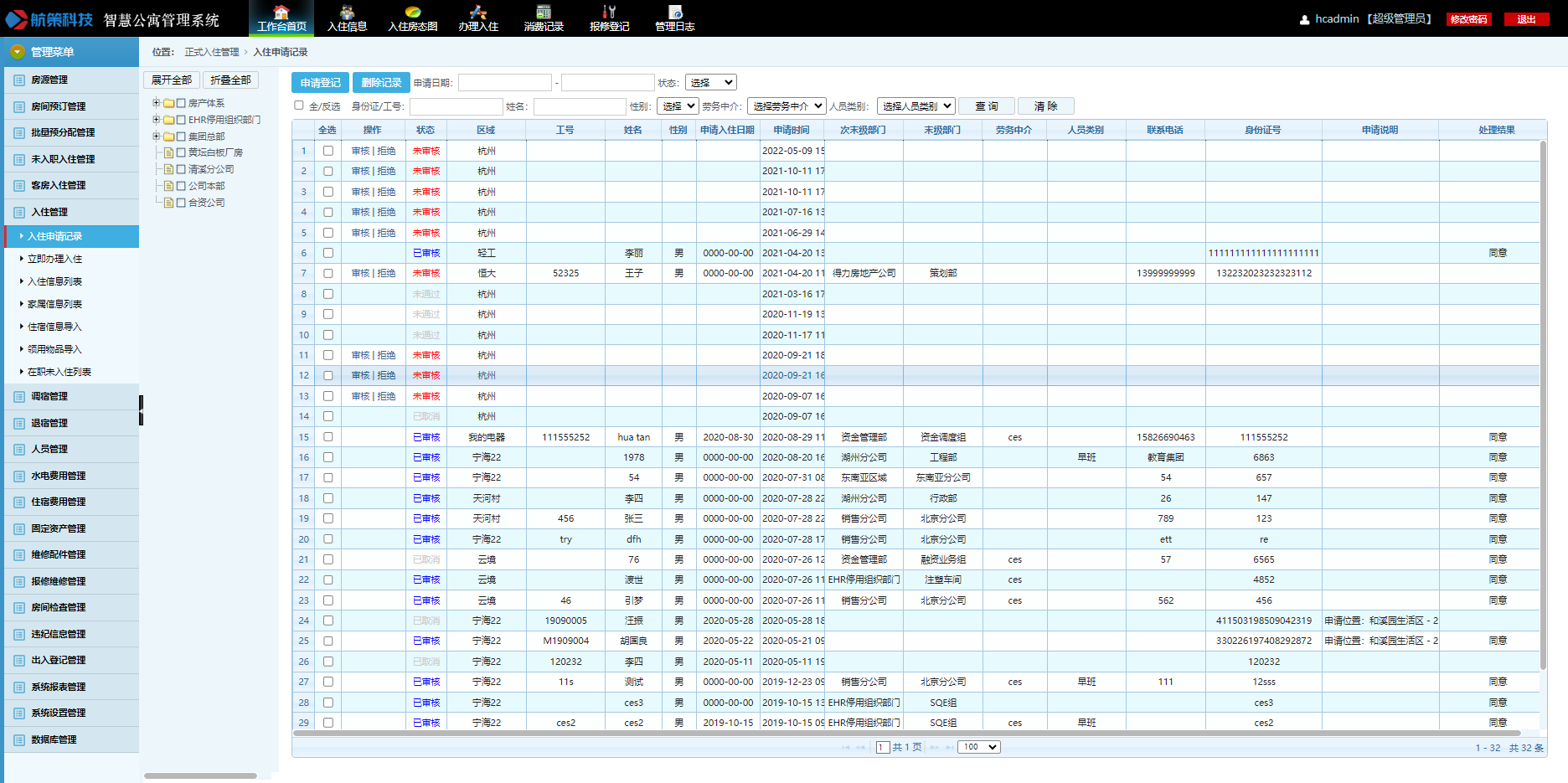Open the 管理日志 document icon
The image size is (1568, 783).
tap(675, 12)
